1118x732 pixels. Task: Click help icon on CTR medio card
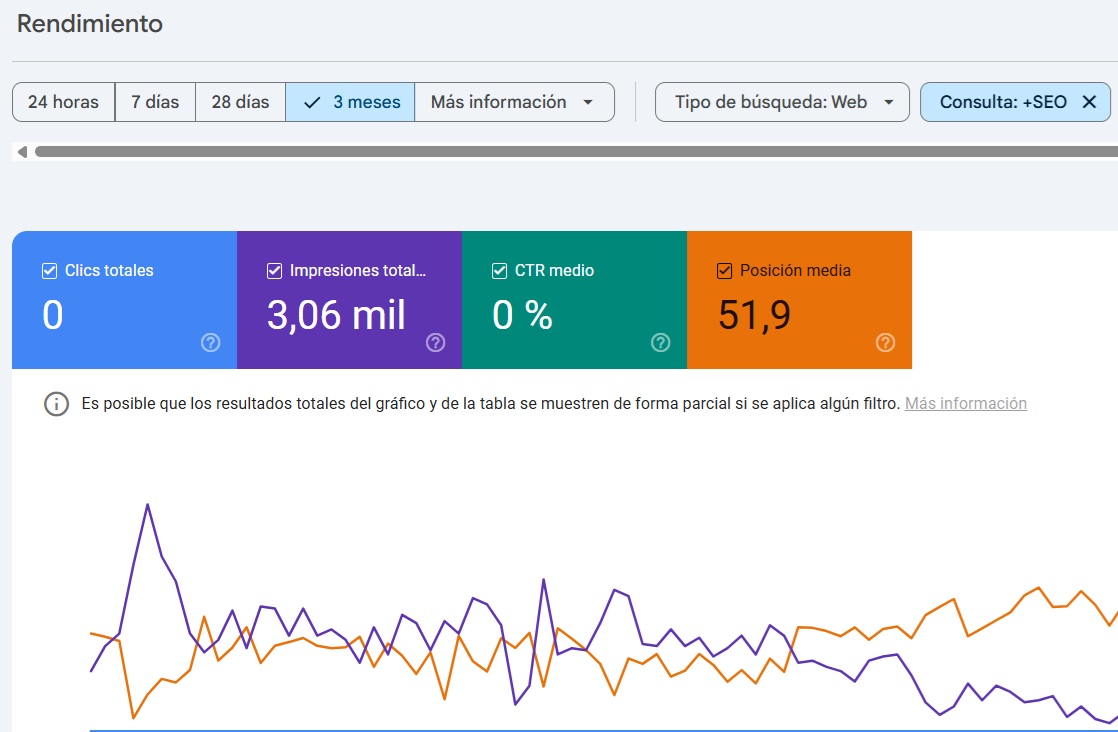[x=660, y=343]
